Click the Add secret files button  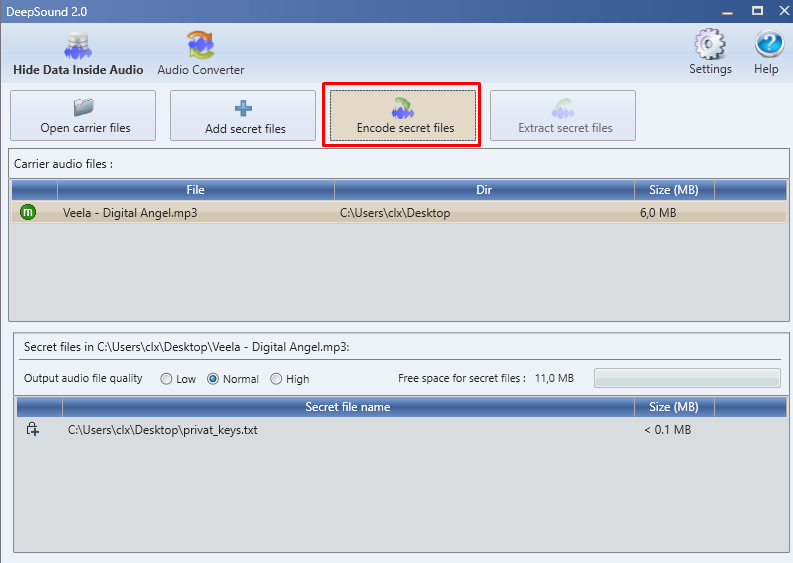point(243,116)
